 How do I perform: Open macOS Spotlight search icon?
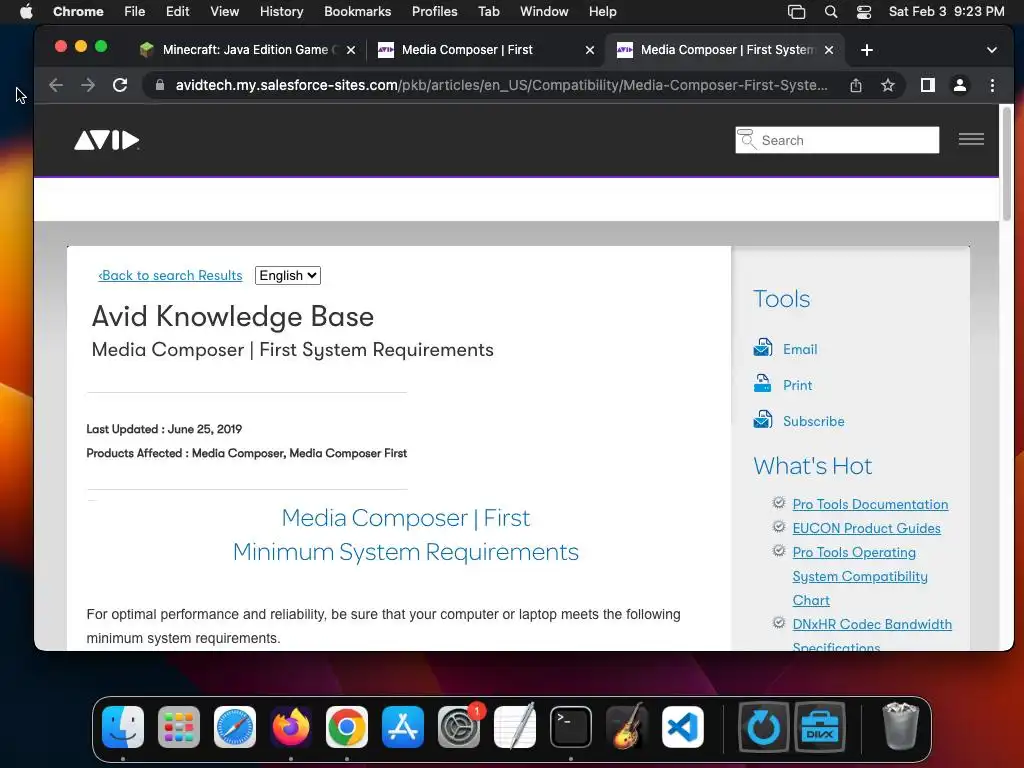coord(831,12)
